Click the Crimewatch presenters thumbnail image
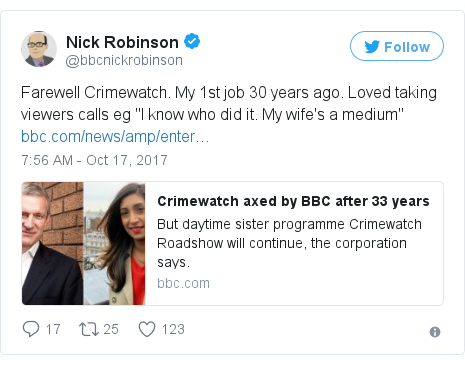Viewport: 465px width, 365px height. (84, 243)
